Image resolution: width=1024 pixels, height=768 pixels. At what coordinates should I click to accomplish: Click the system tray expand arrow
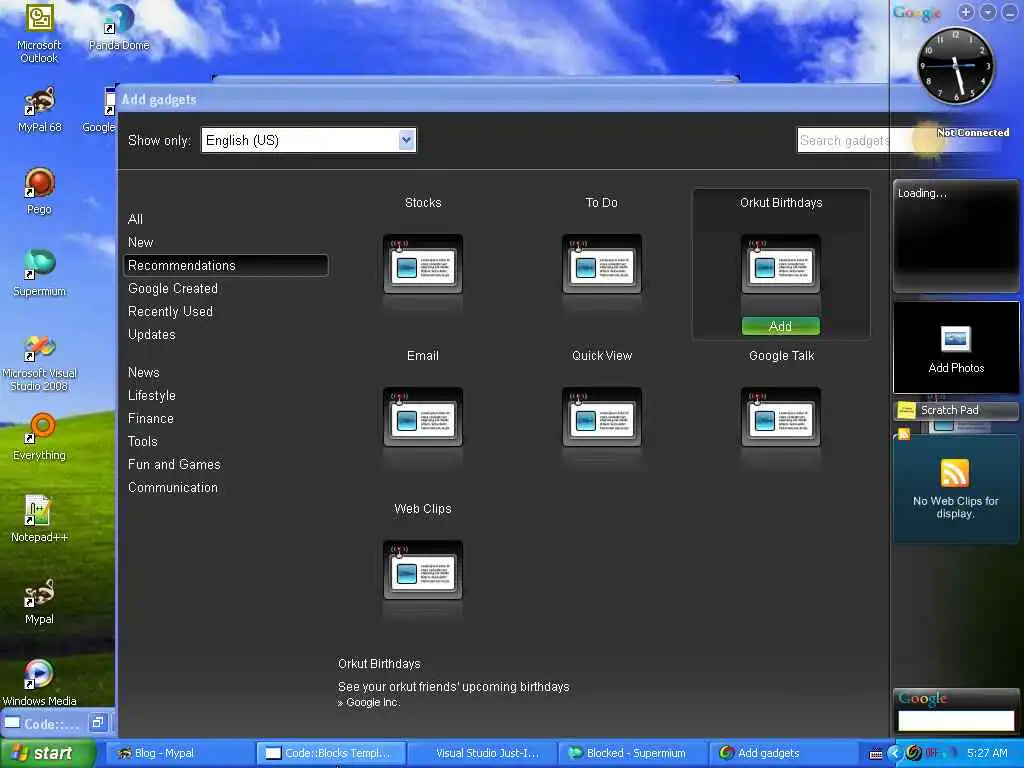point(894,753)
